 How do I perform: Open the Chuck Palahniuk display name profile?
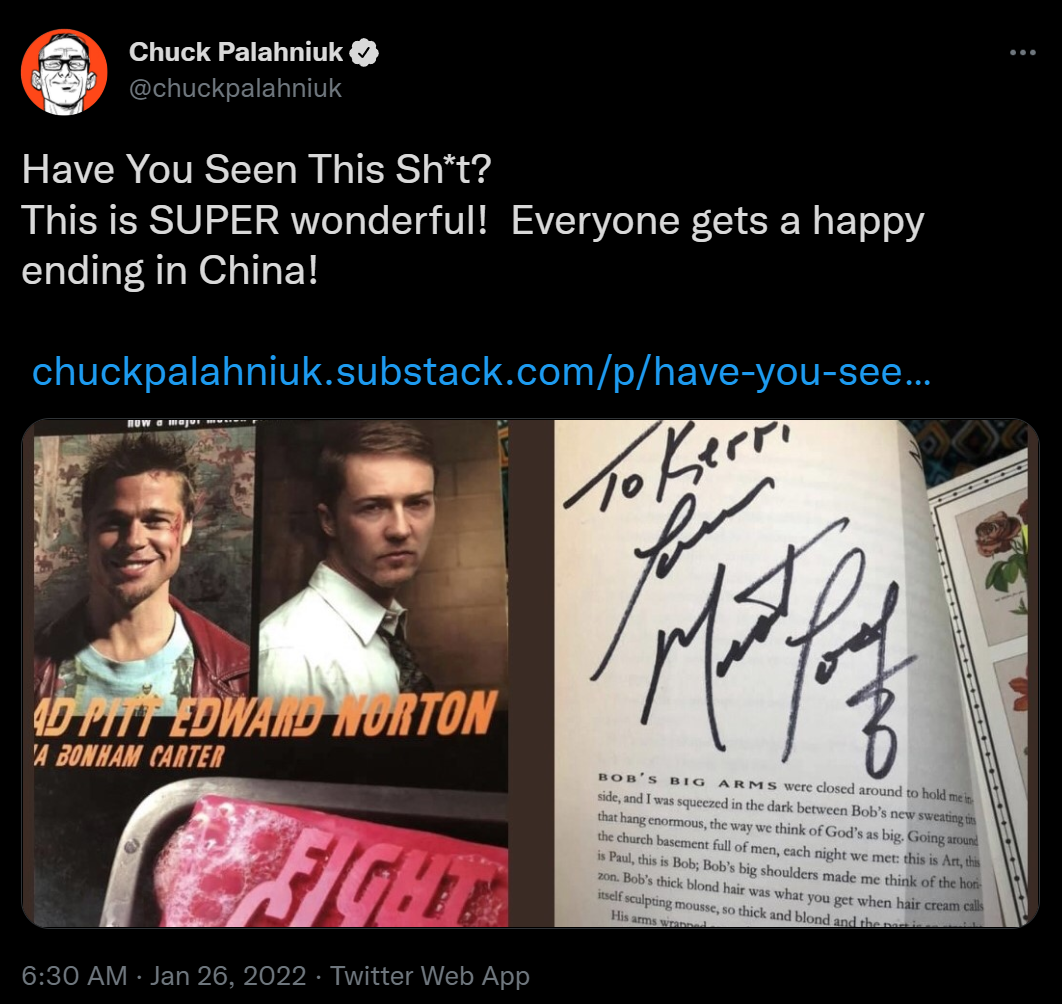pos(236,52)
